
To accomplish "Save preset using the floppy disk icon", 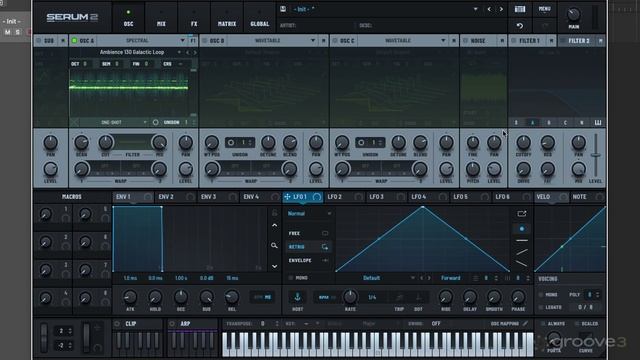I will tap(283, 9).
